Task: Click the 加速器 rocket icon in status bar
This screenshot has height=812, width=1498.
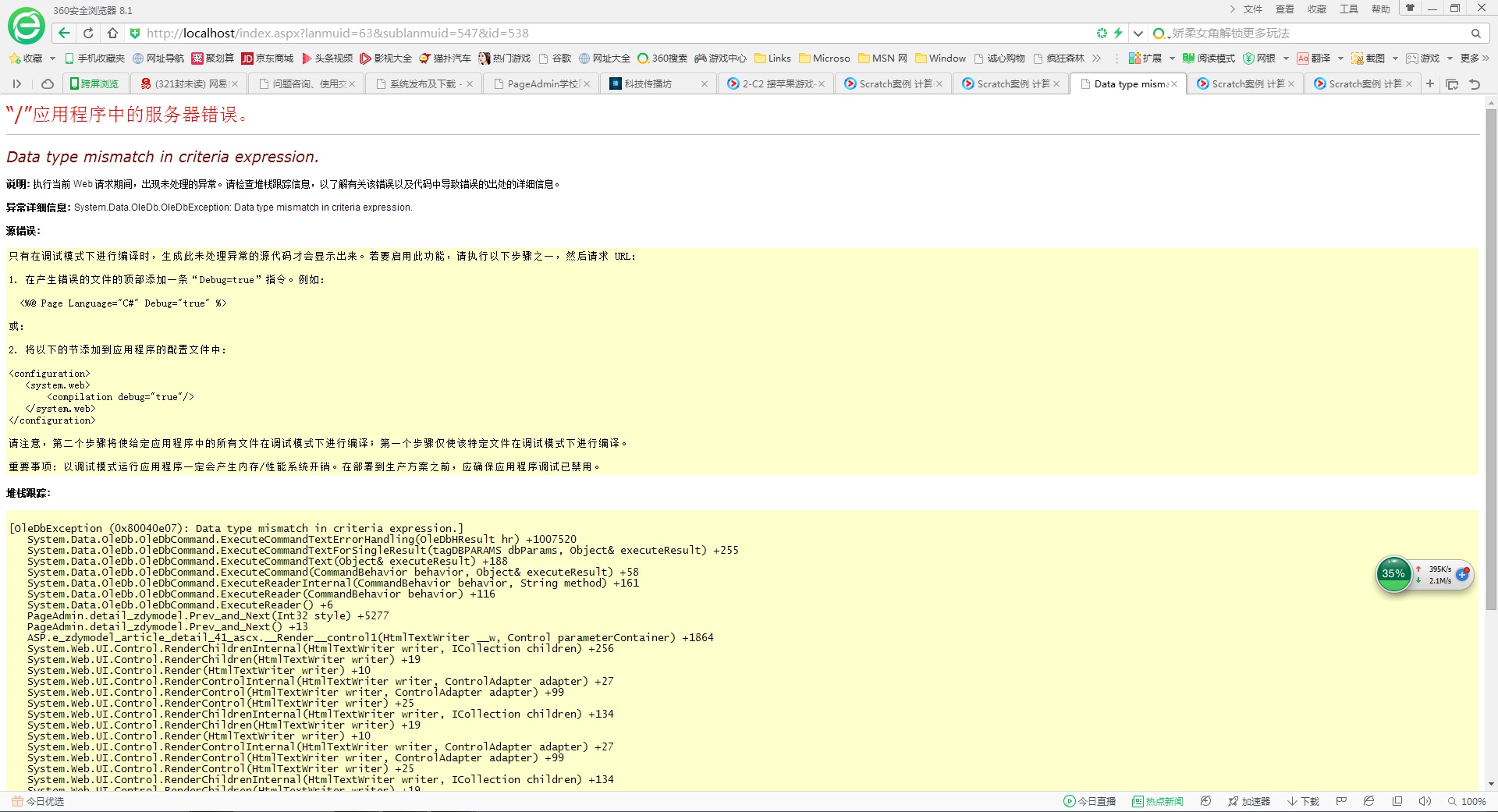Action: click(x=1248, y=801)
